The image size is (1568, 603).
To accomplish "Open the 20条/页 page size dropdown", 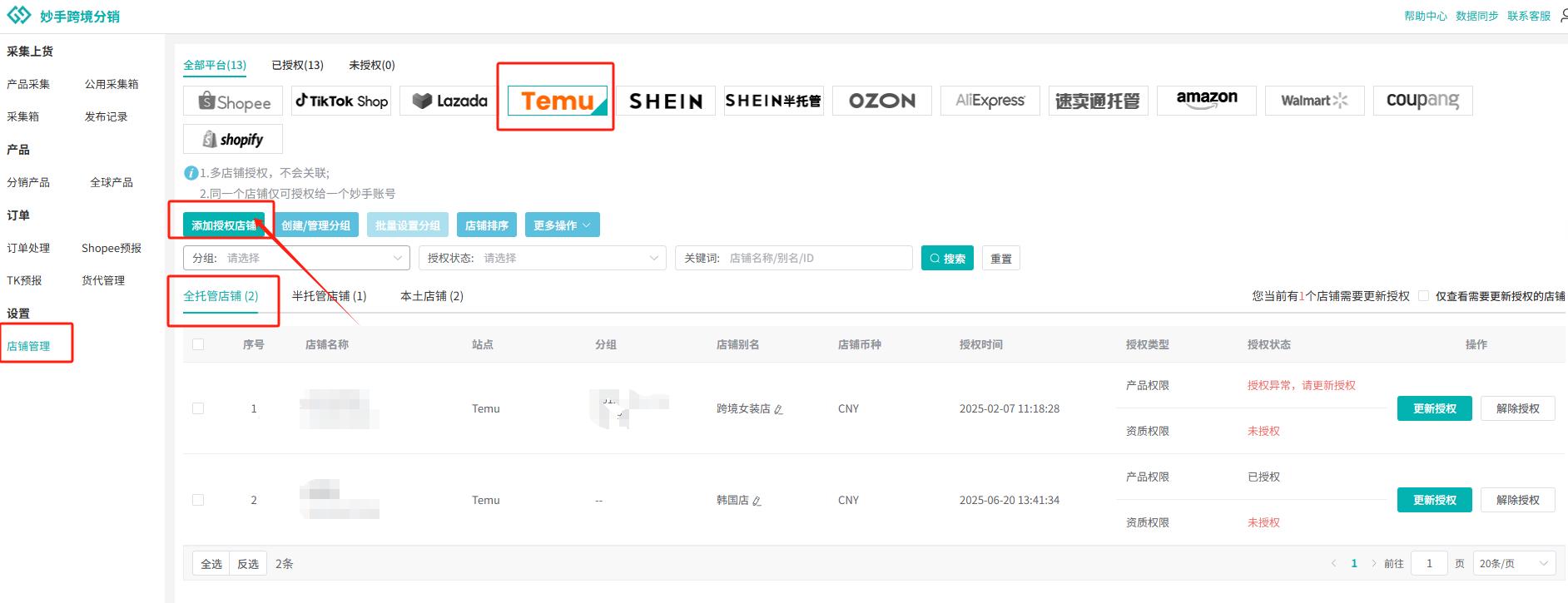I will click(1514, 563).
